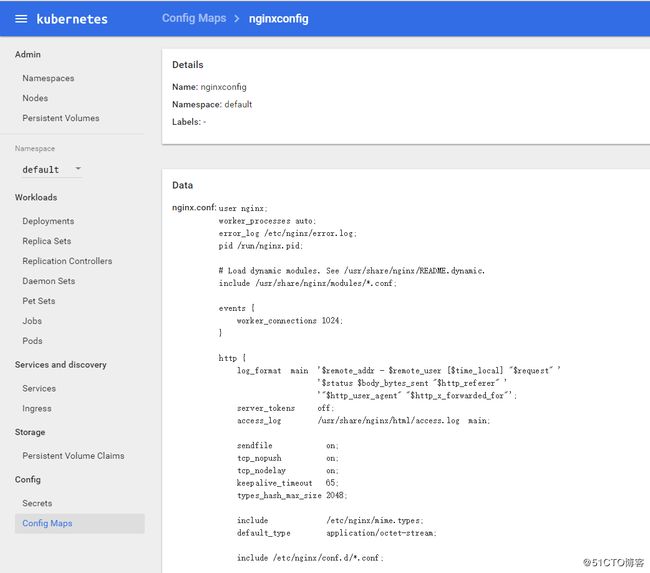
Task: Click the Storage section heading
Action: tap(30, 432)
